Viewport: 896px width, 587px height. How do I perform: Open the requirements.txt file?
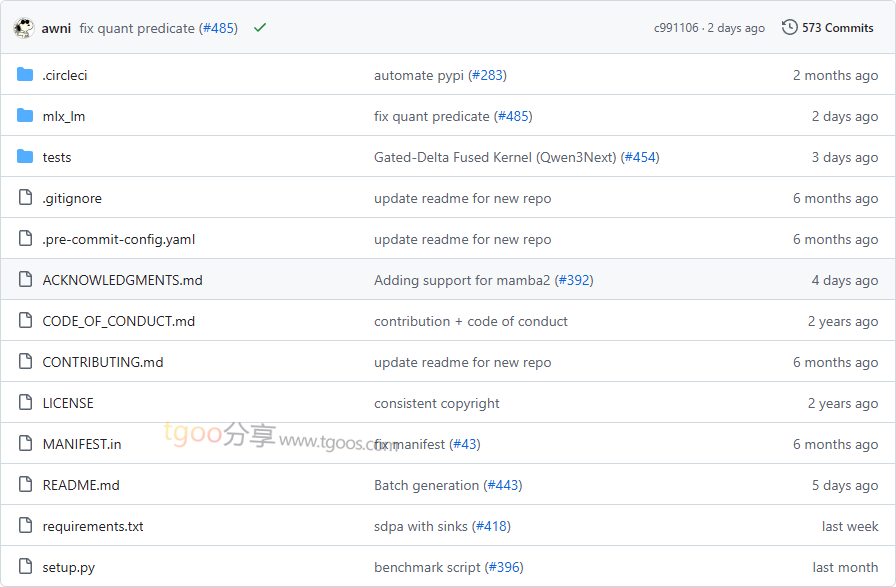coord(93,526)
